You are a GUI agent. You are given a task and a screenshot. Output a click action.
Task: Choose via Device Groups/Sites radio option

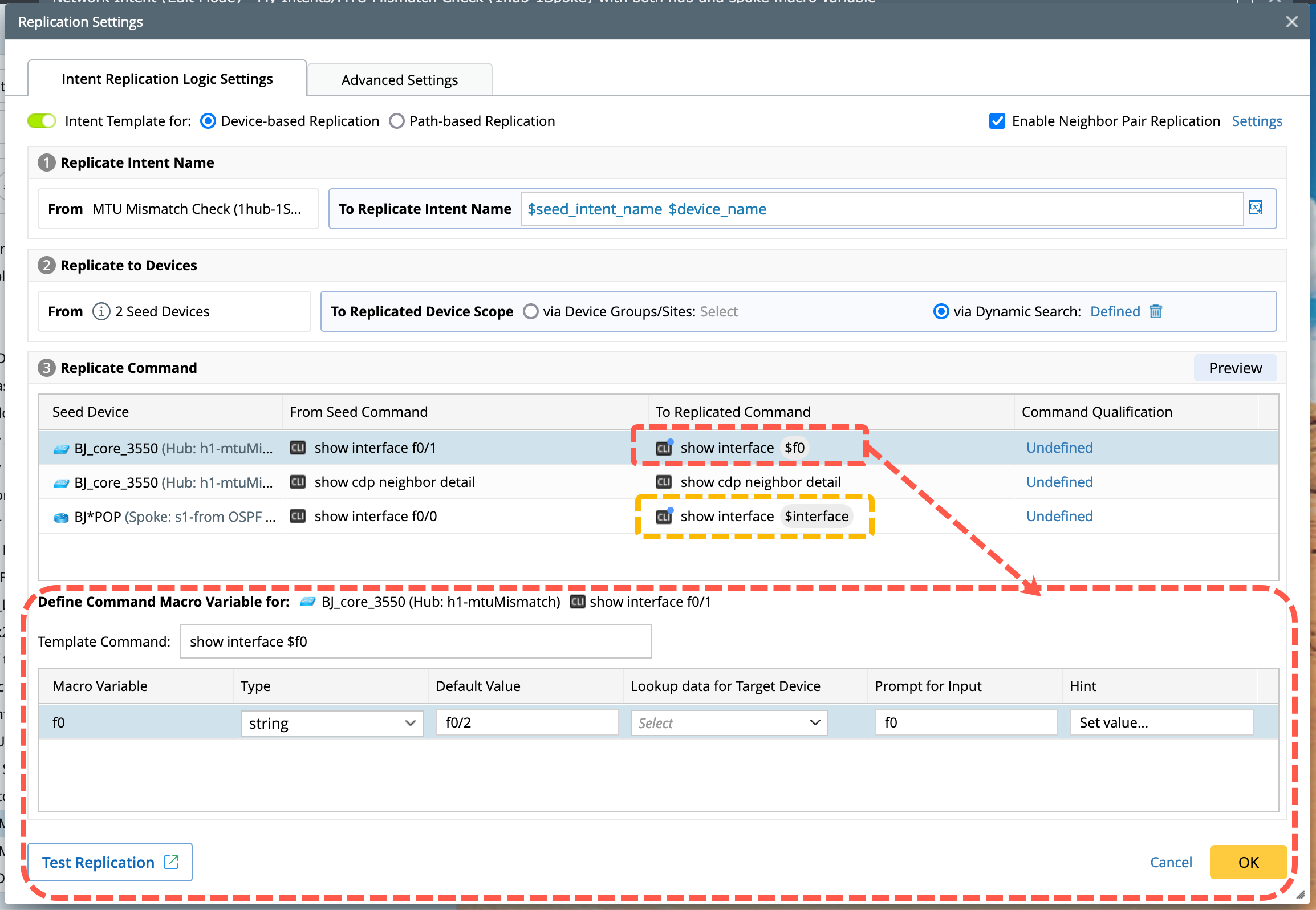(530, 311)
